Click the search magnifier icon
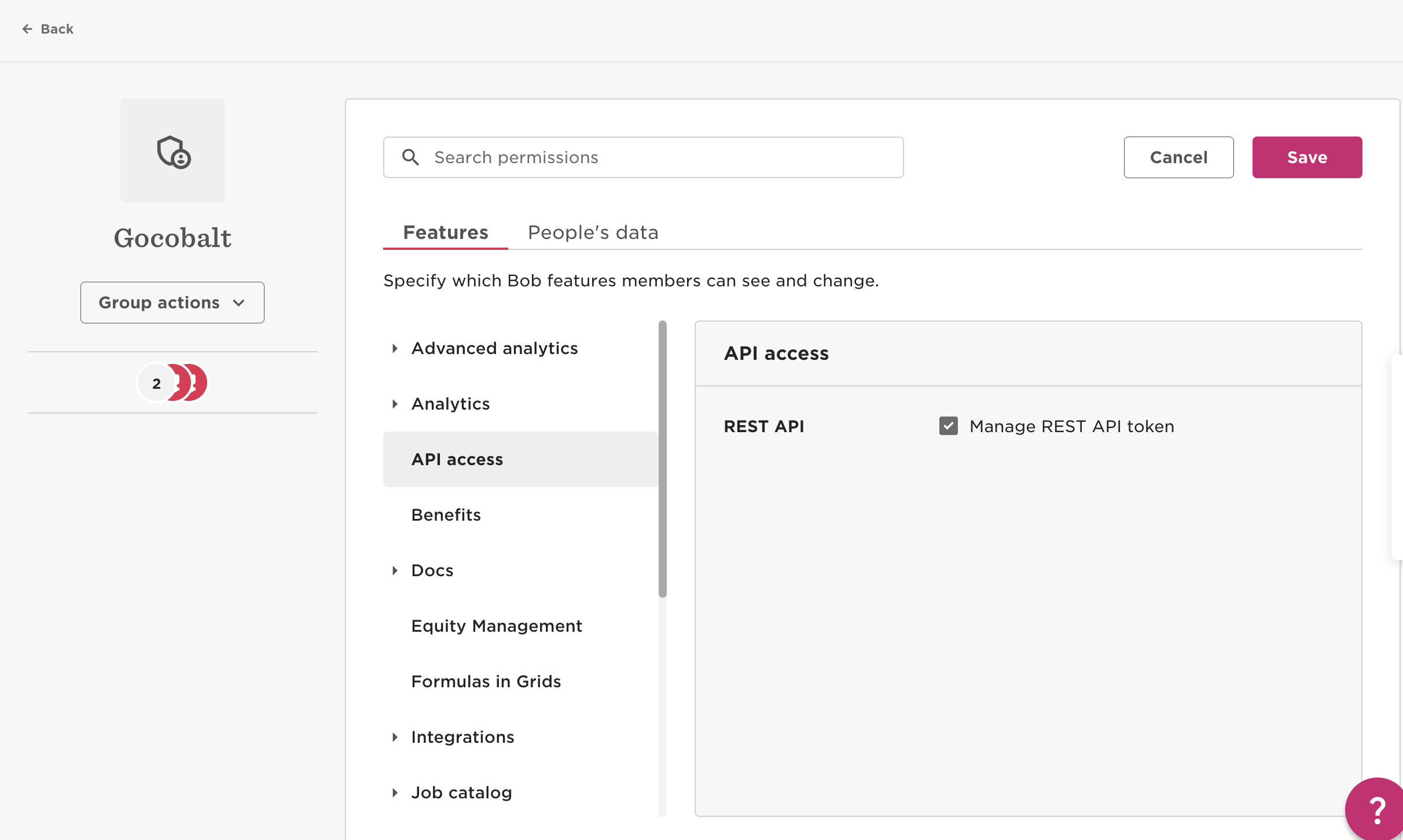The image size is (1403, 840). tap(410, 157)
